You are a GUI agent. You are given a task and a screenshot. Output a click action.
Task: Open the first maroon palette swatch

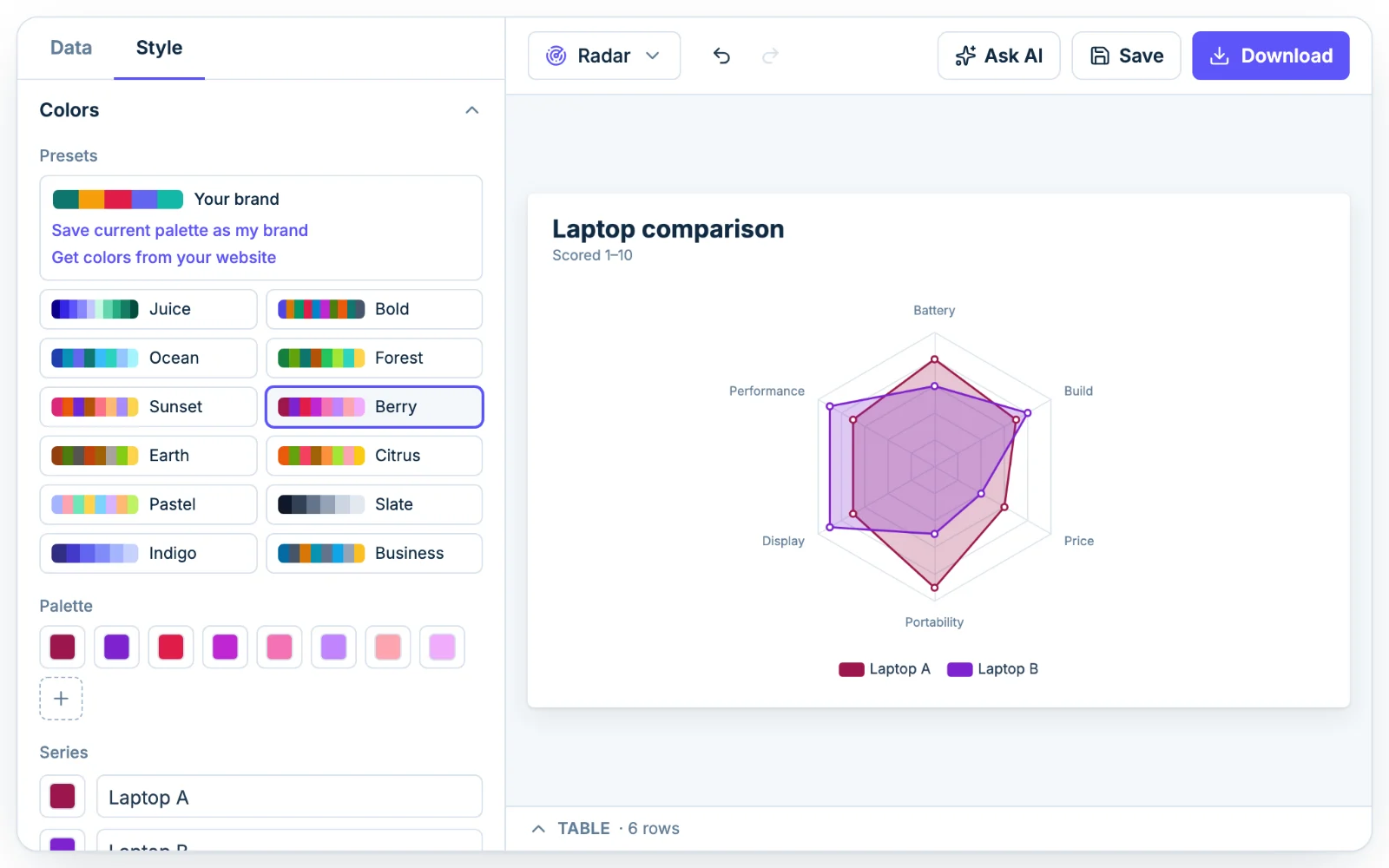tap(63, 647)
